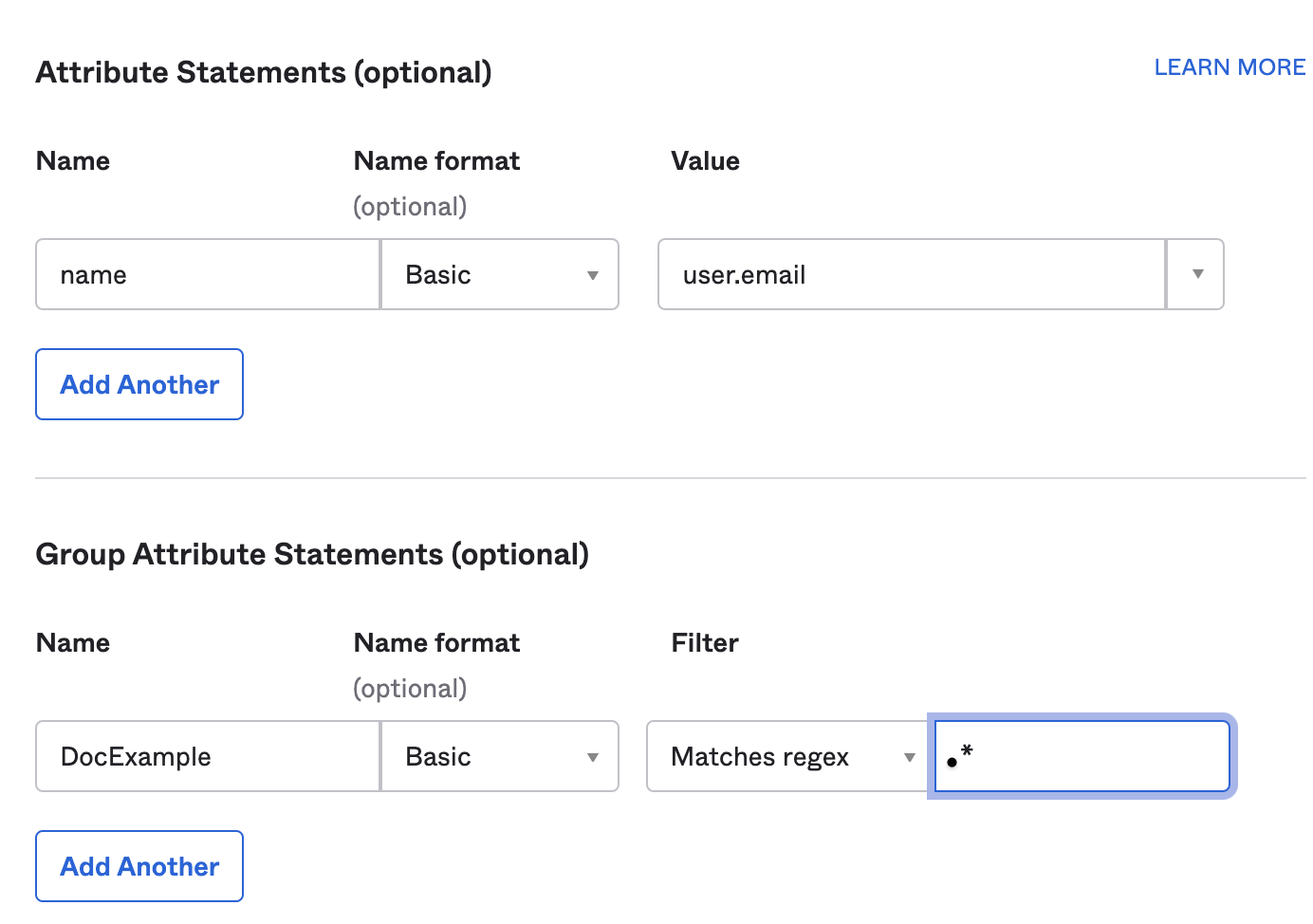The image size is (1313, 924).
Task: Click the Value column label
Action: [705, 161]
